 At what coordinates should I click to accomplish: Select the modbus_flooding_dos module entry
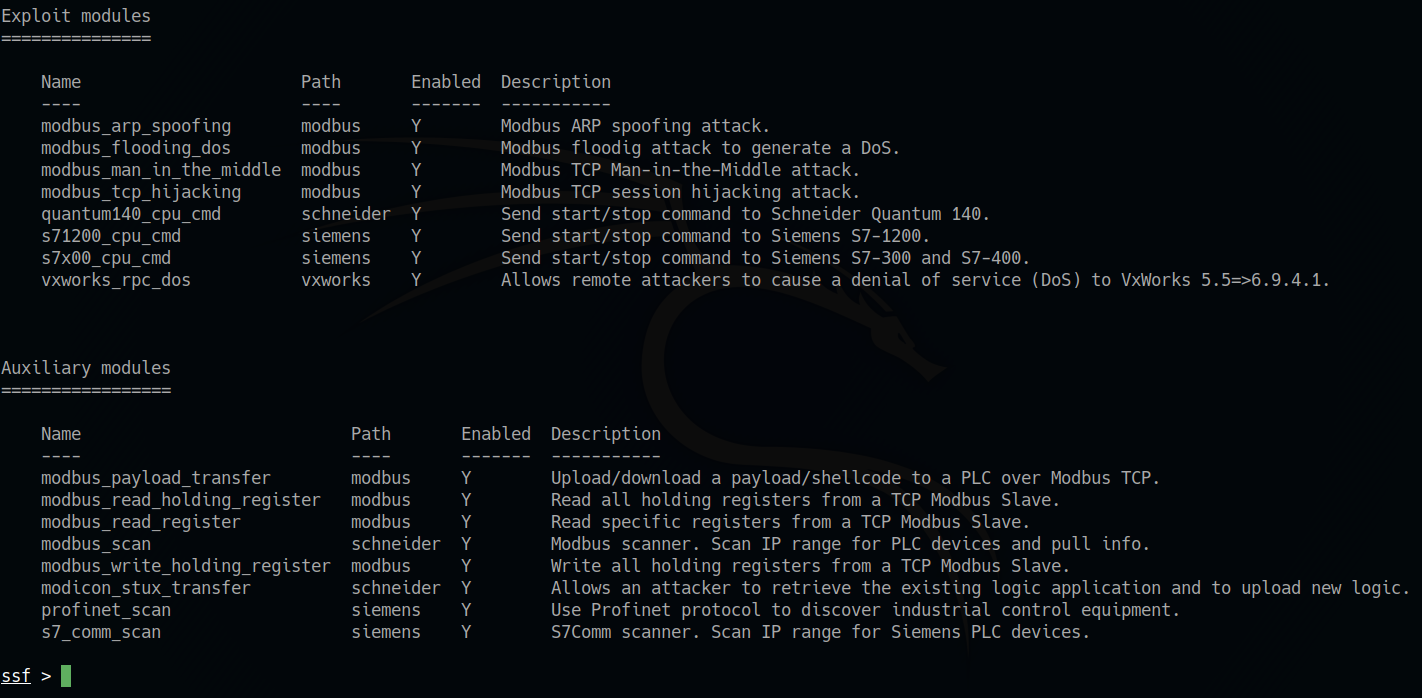135,148
